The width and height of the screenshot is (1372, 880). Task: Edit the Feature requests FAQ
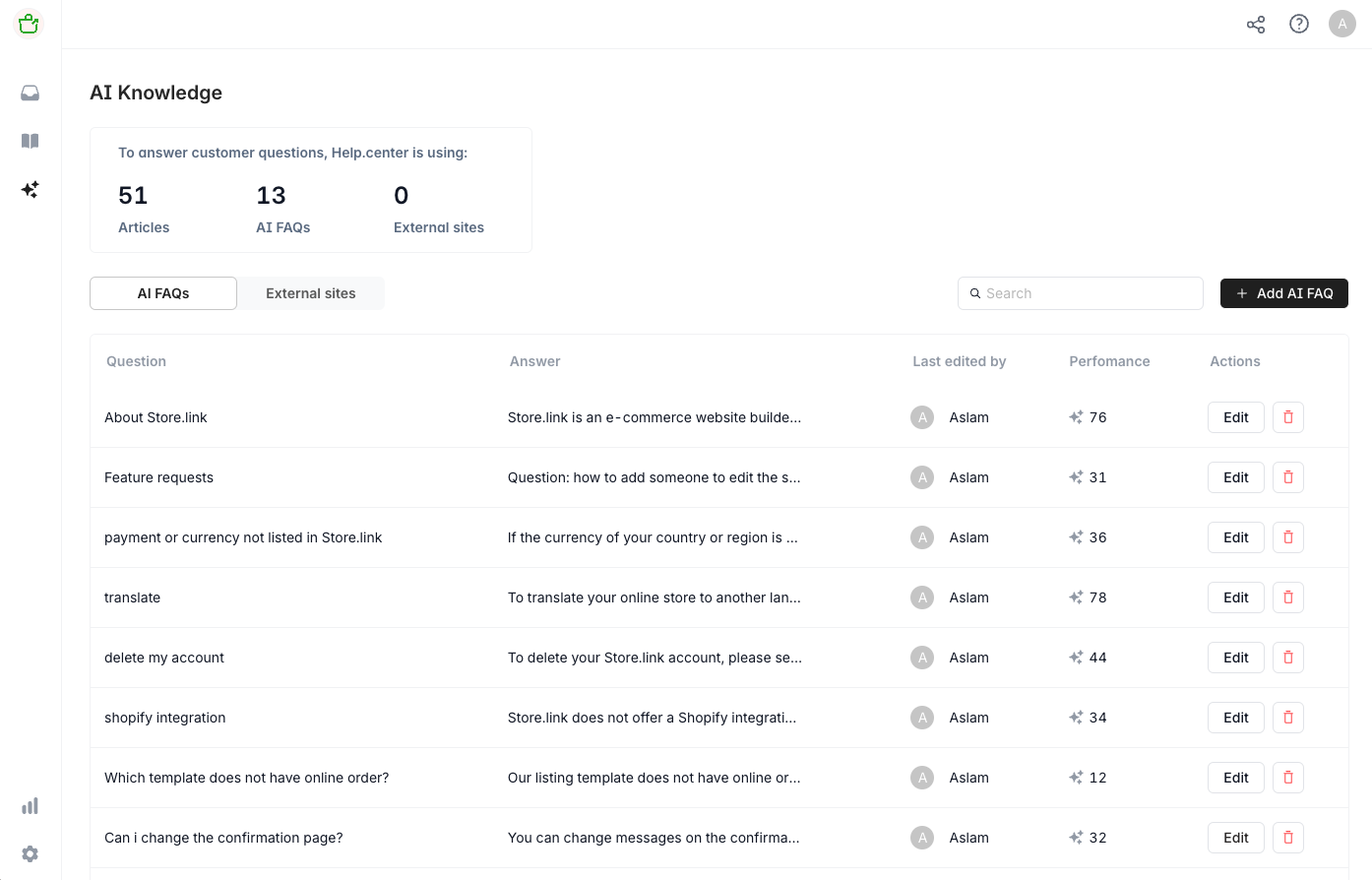point(1235,477)
